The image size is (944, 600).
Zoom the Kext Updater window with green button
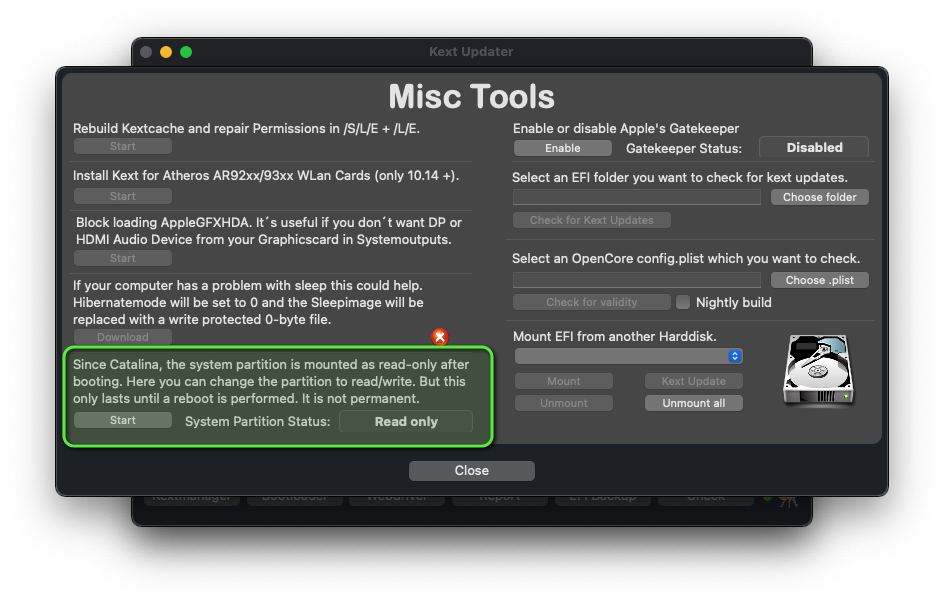click(186, 52)
